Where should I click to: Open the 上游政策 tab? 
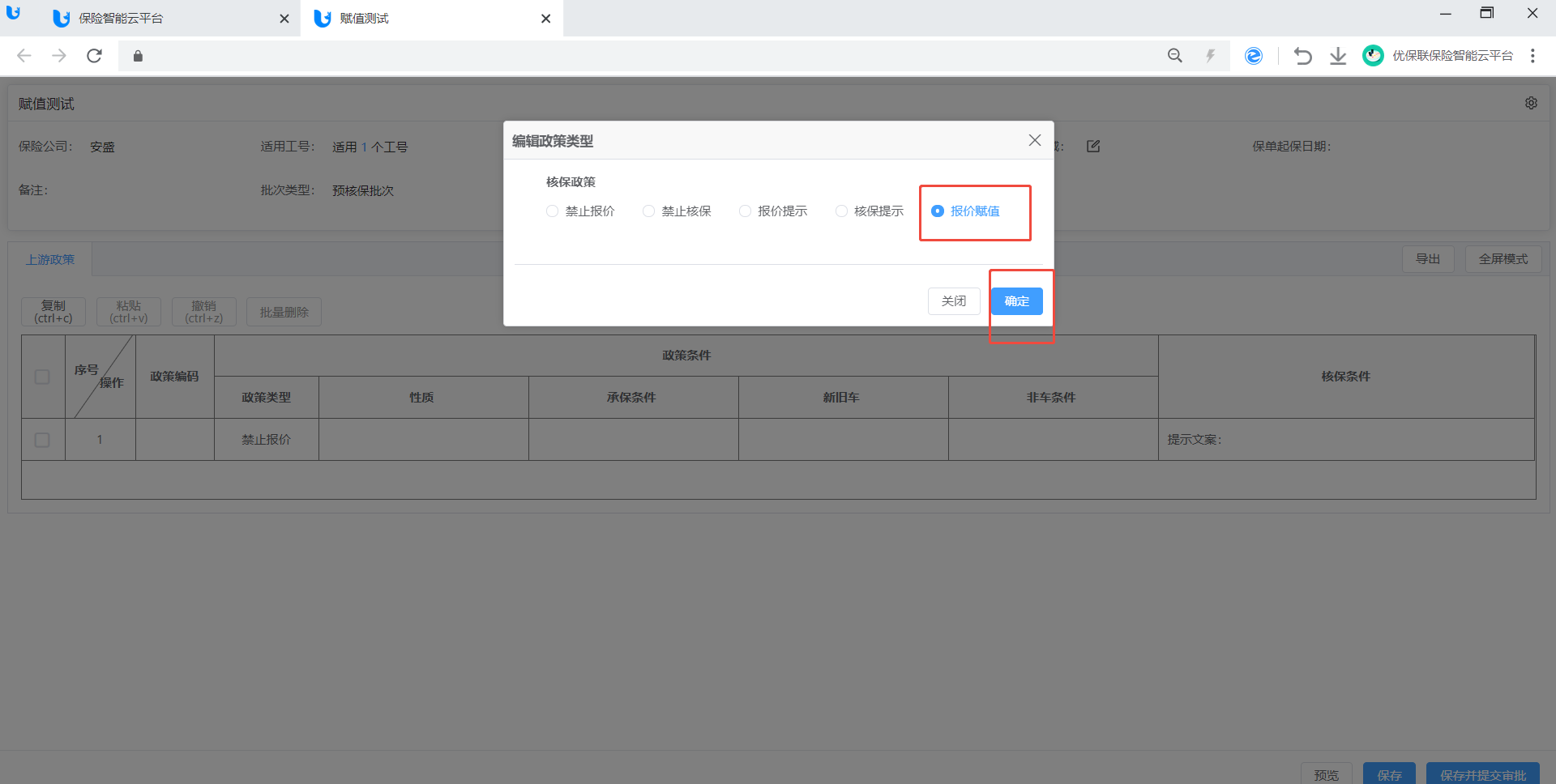tap(50, 259)
